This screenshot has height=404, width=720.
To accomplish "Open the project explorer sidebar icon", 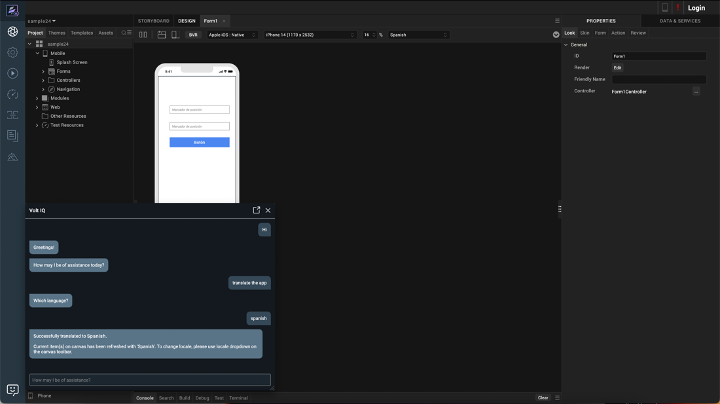I will pyautogui.click(x=12, y=31).
